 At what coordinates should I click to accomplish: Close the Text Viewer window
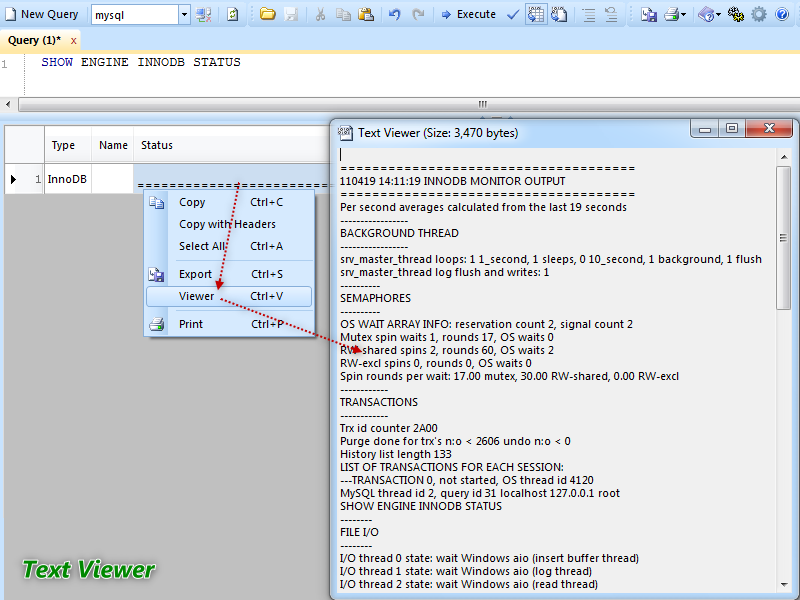tap(769, 129)
